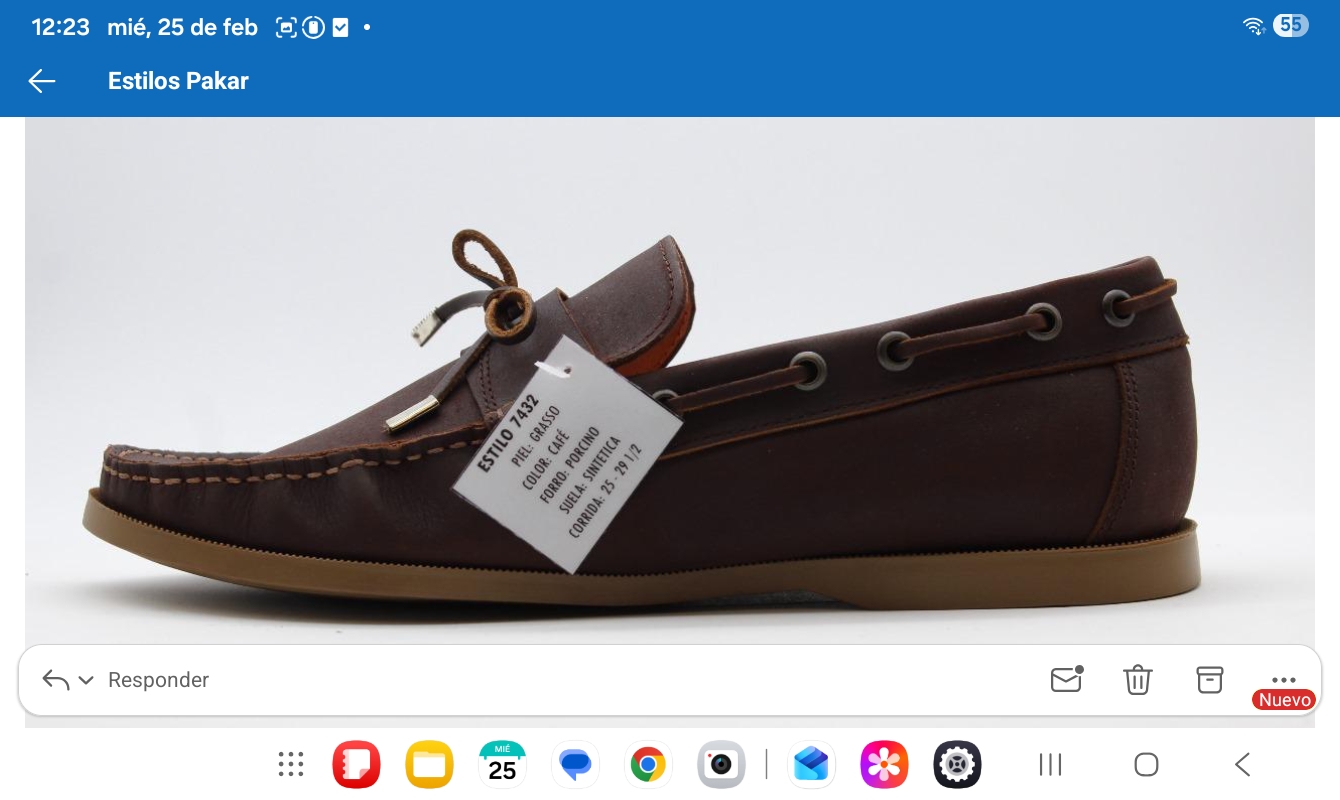Screen dimensions: 1340x800
Task: Show recent apps with three-lines button
Action: click(1050, 765)
